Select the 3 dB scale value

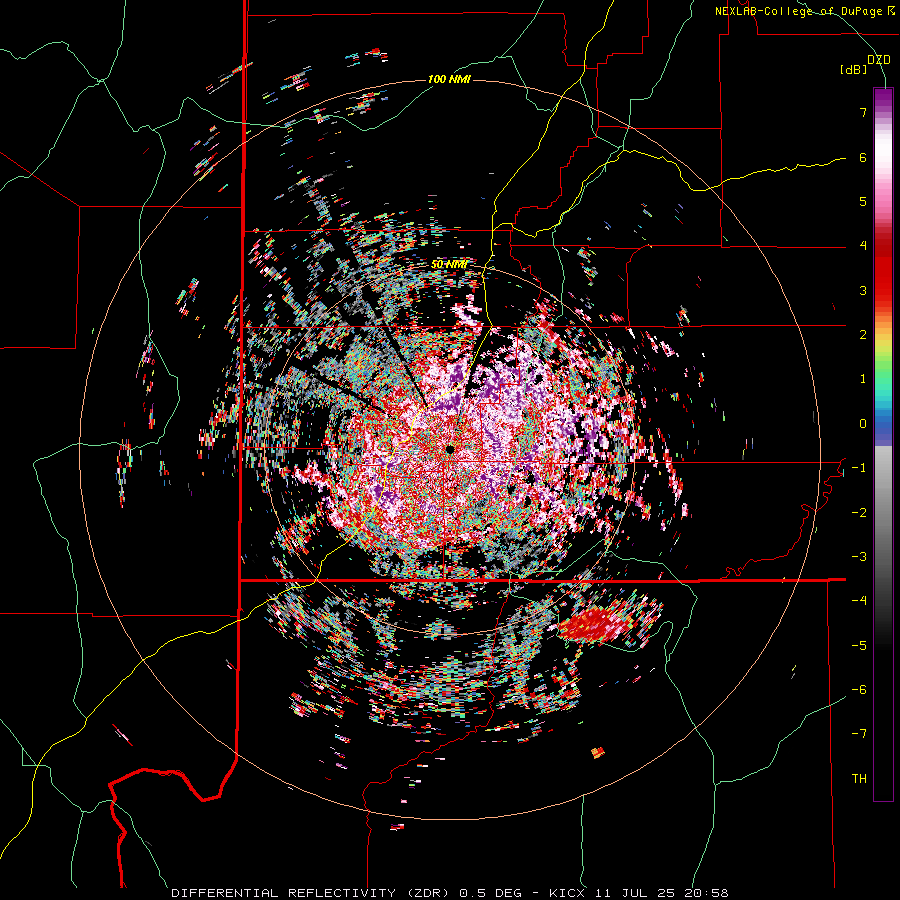coord(863,290)
